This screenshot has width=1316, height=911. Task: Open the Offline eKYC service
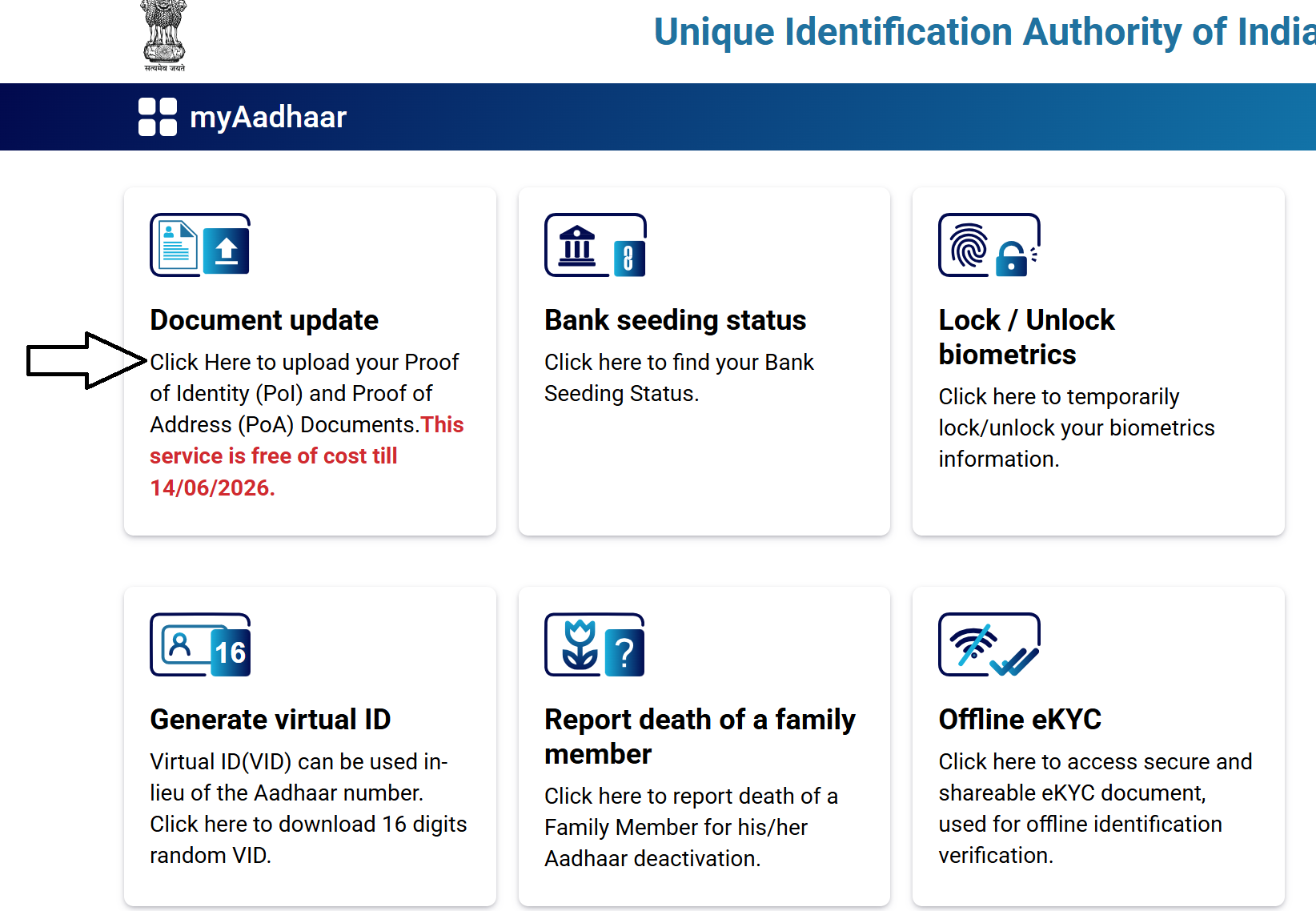pyautogui.click(x=1020, y=719)
